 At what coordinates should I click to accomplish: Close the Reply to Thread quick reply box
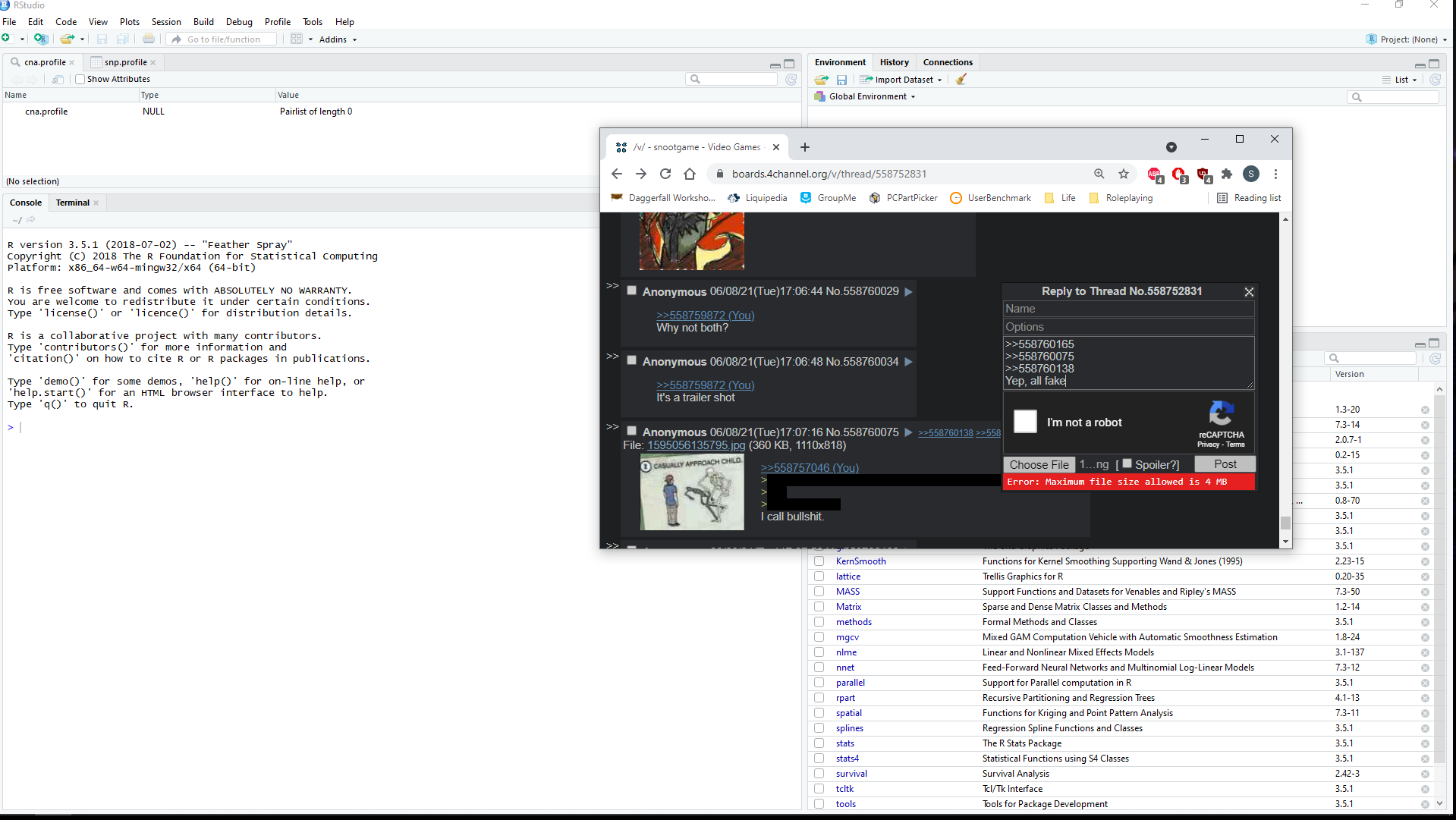coord(1249,292)
